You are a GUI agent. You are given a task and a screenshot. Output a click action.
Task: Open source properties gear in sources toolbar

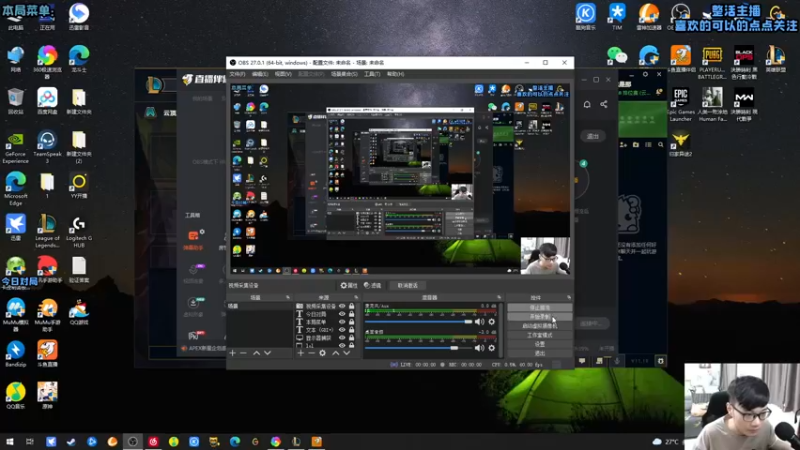tap(322, 353)
